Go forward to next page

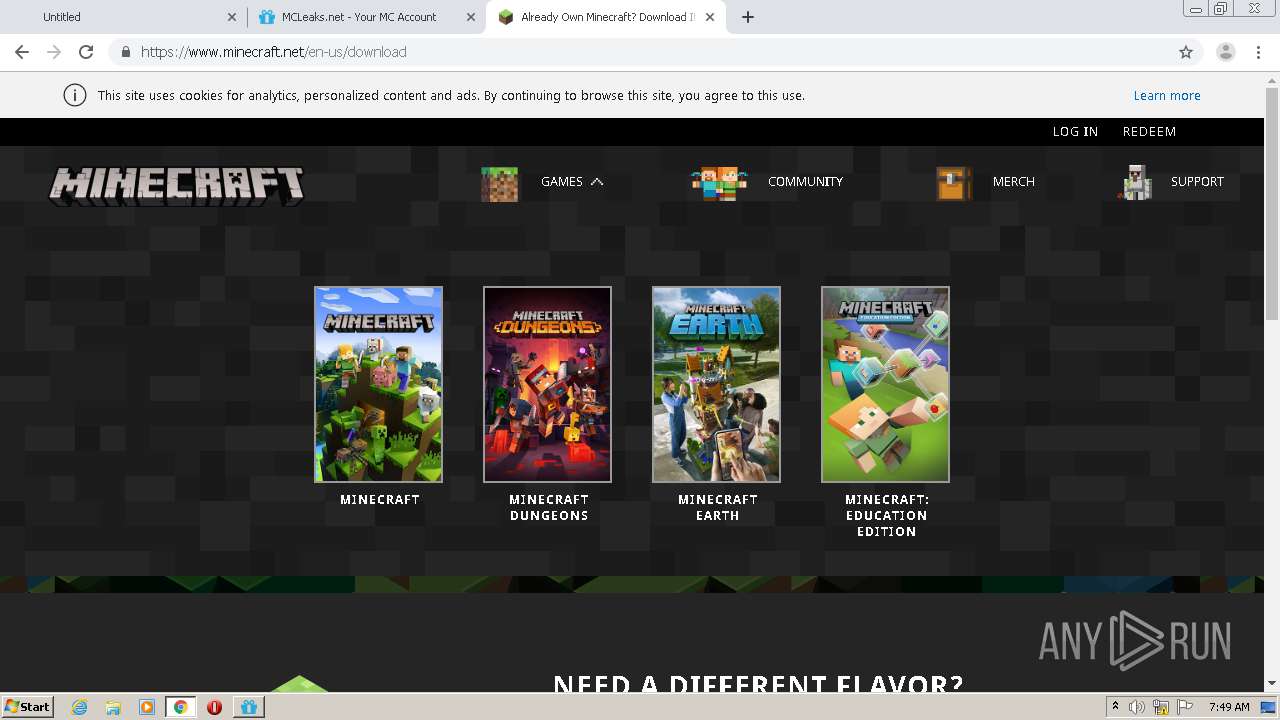tap(54, 52)
